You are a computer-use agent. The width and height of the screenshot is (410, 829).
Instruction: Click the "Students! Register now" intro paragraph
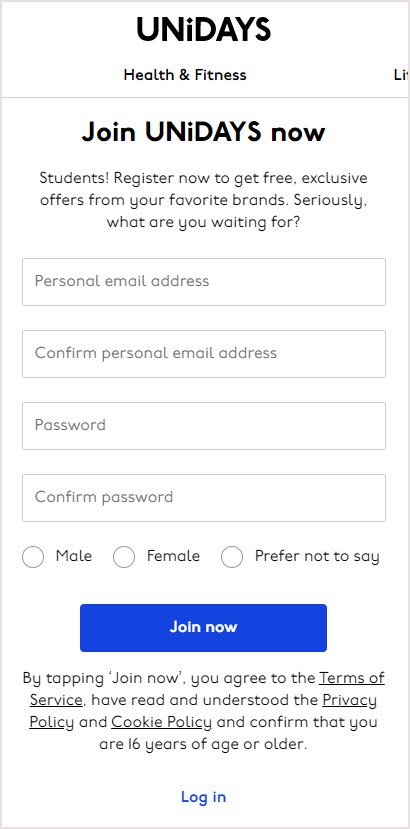(203, 200)
